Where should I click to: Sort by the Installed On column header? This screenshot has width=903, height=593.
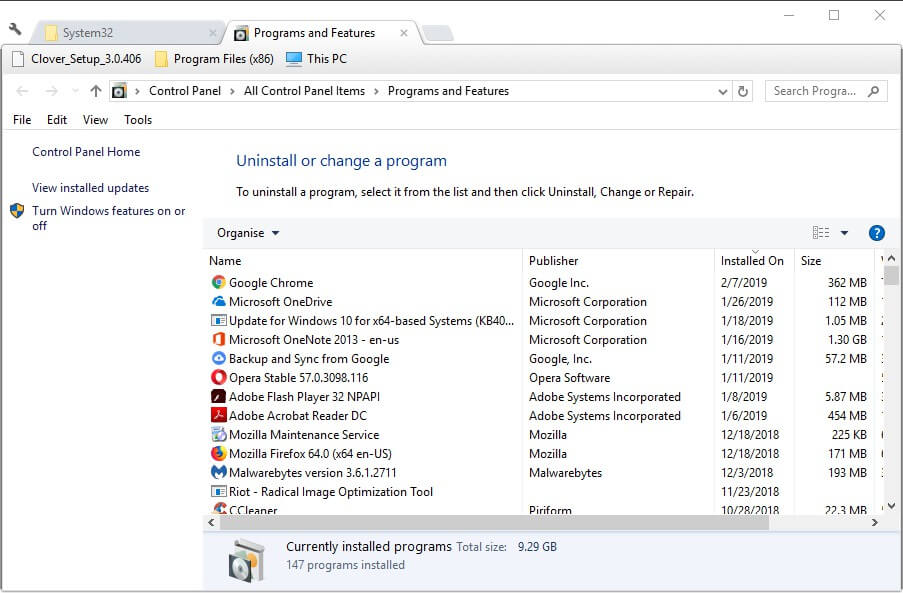(754, 260)
